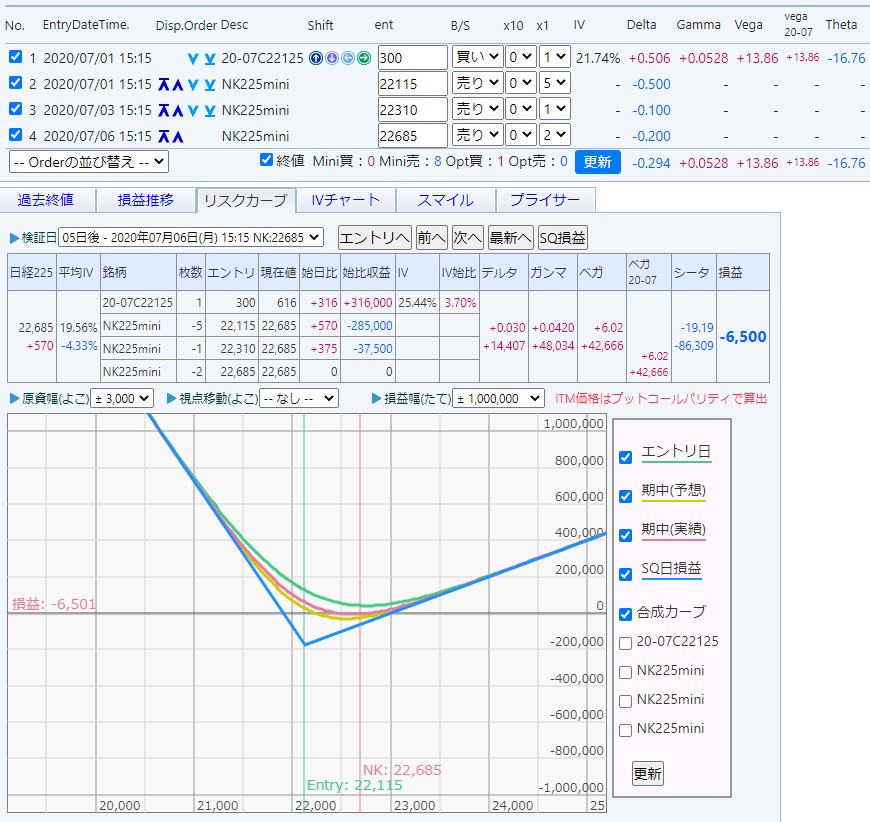Click 次へ button
Screen dimensions: 870x822
468,238
